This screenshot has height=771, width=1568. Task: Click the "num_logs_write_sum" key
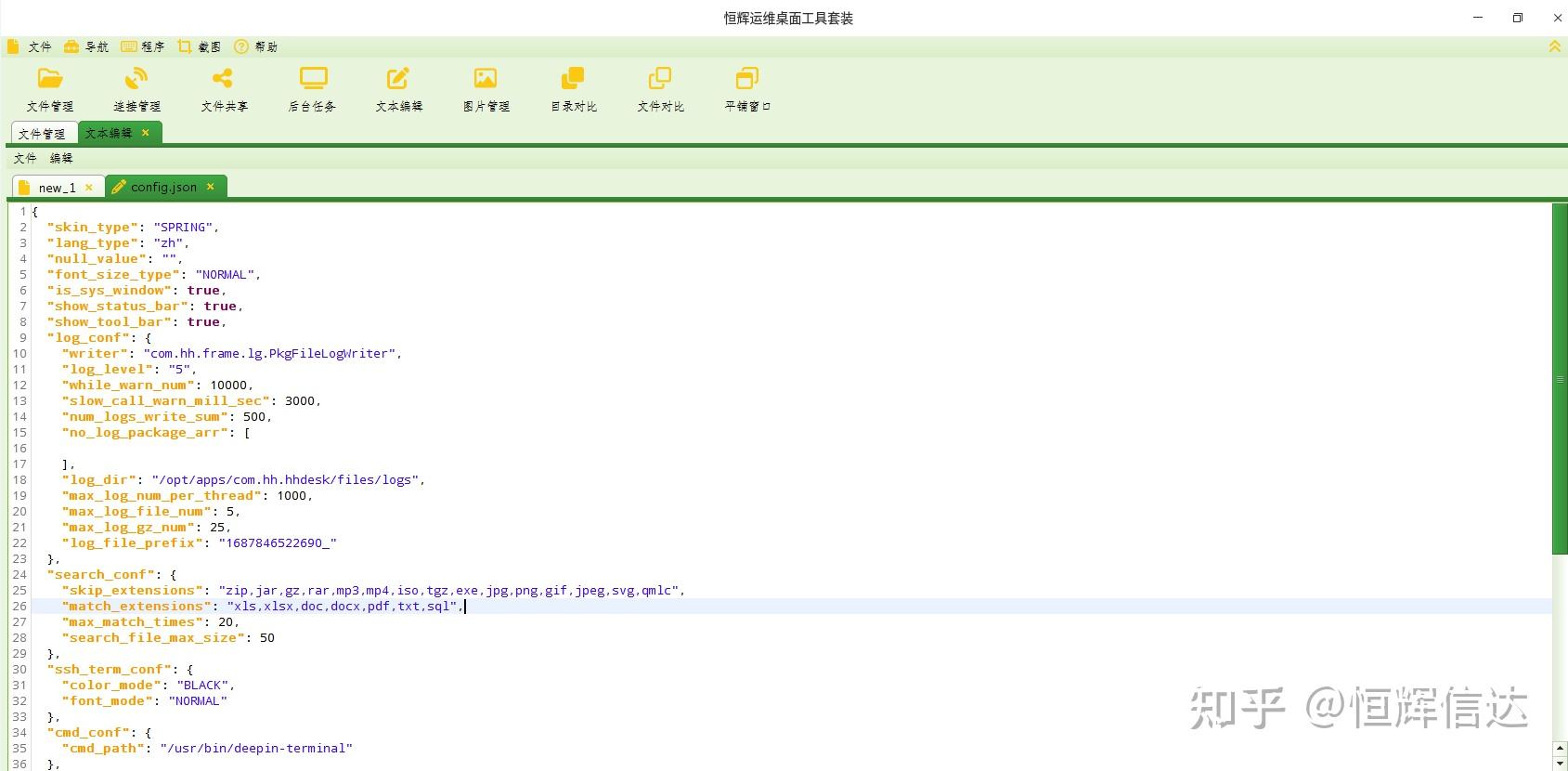pos(146,416)
